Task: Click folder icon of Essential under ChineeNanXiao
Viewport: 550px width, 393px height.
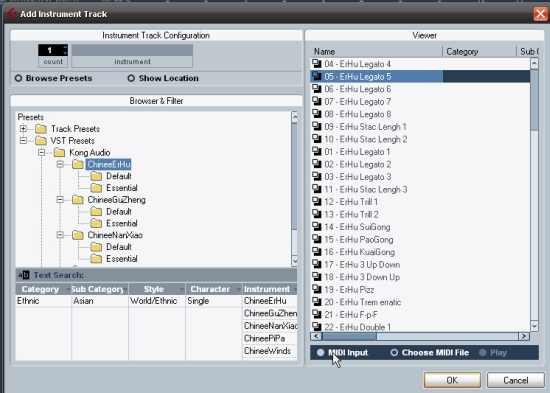Action: point(96,259)
